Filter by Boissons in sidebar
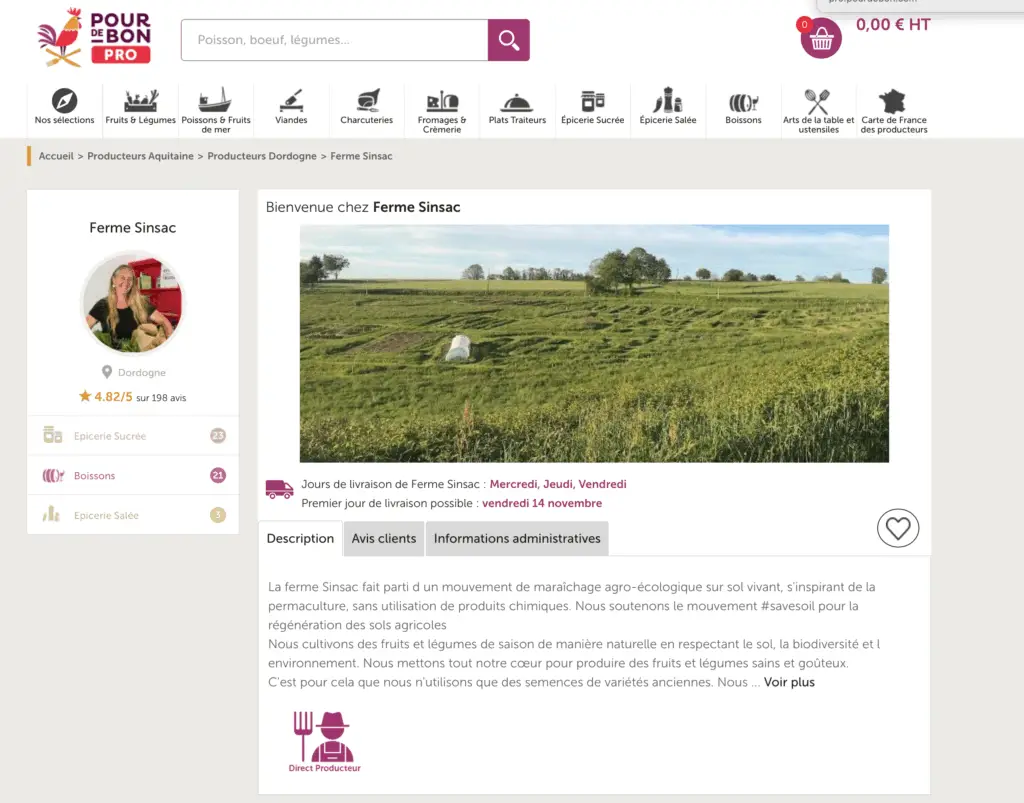The image size is (1024, 803). pos(95,476)
